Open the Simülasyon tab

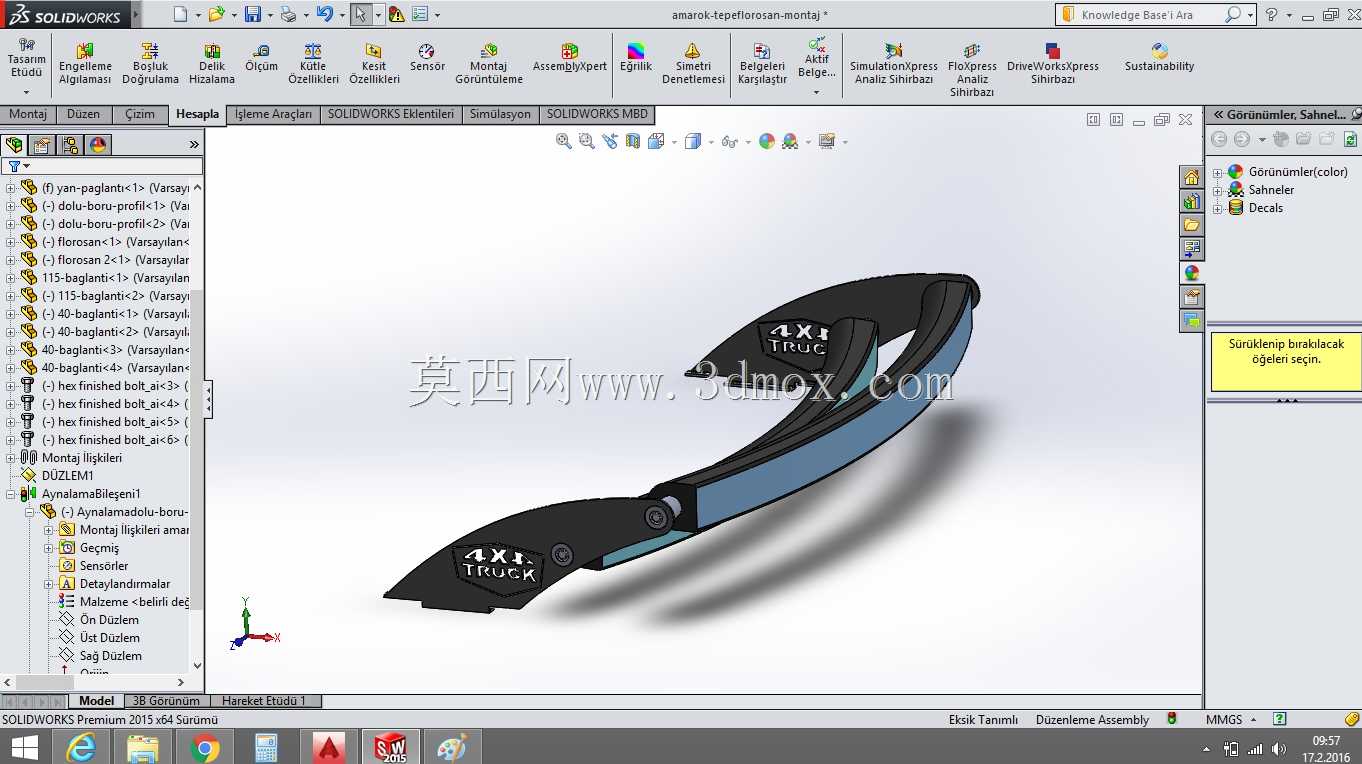tap(500, 114)
